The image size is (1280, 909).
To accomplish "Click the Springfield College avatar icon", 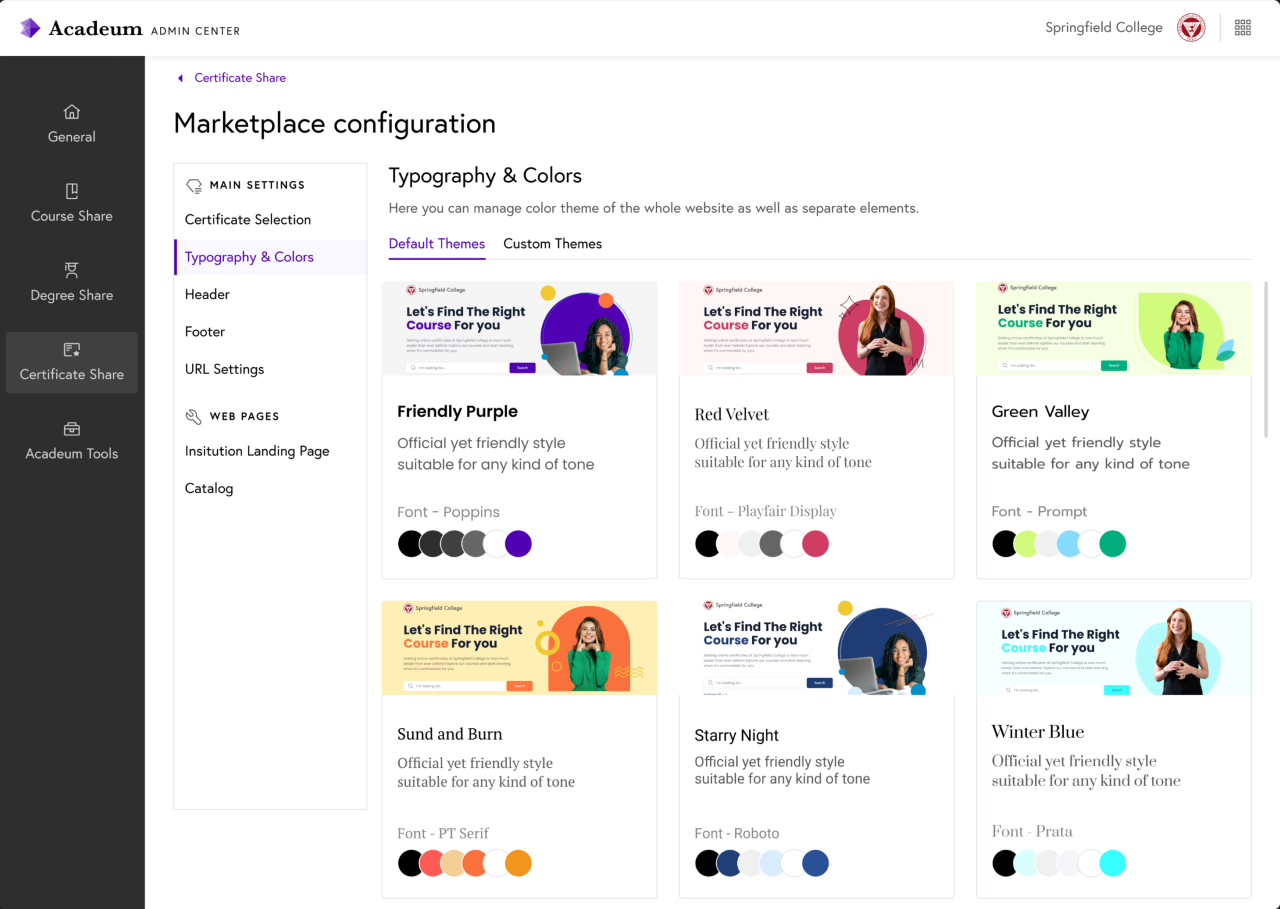I will 1191,28.
